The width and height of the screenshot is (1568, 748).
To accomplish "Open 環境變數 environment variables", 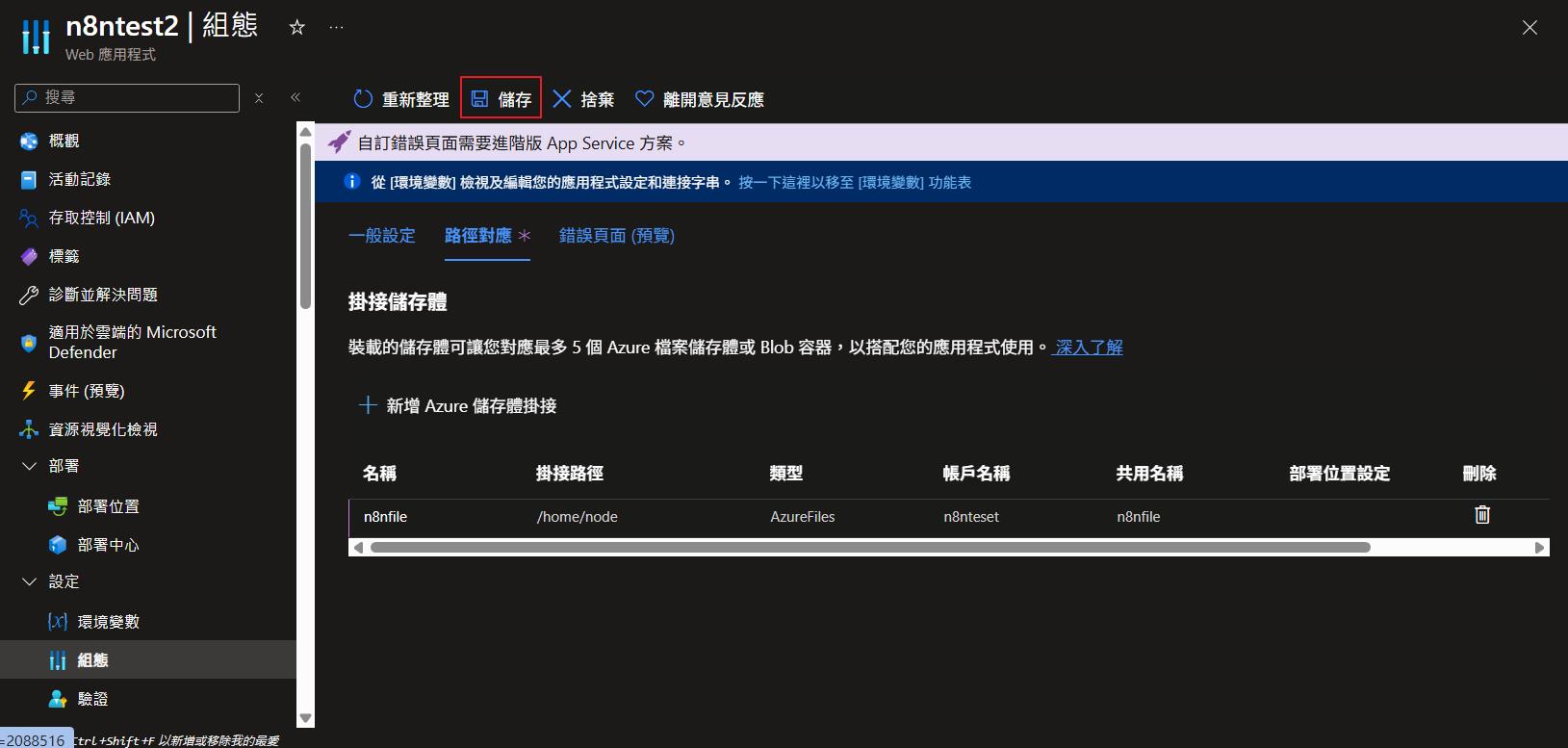I will tap(108, 622).
